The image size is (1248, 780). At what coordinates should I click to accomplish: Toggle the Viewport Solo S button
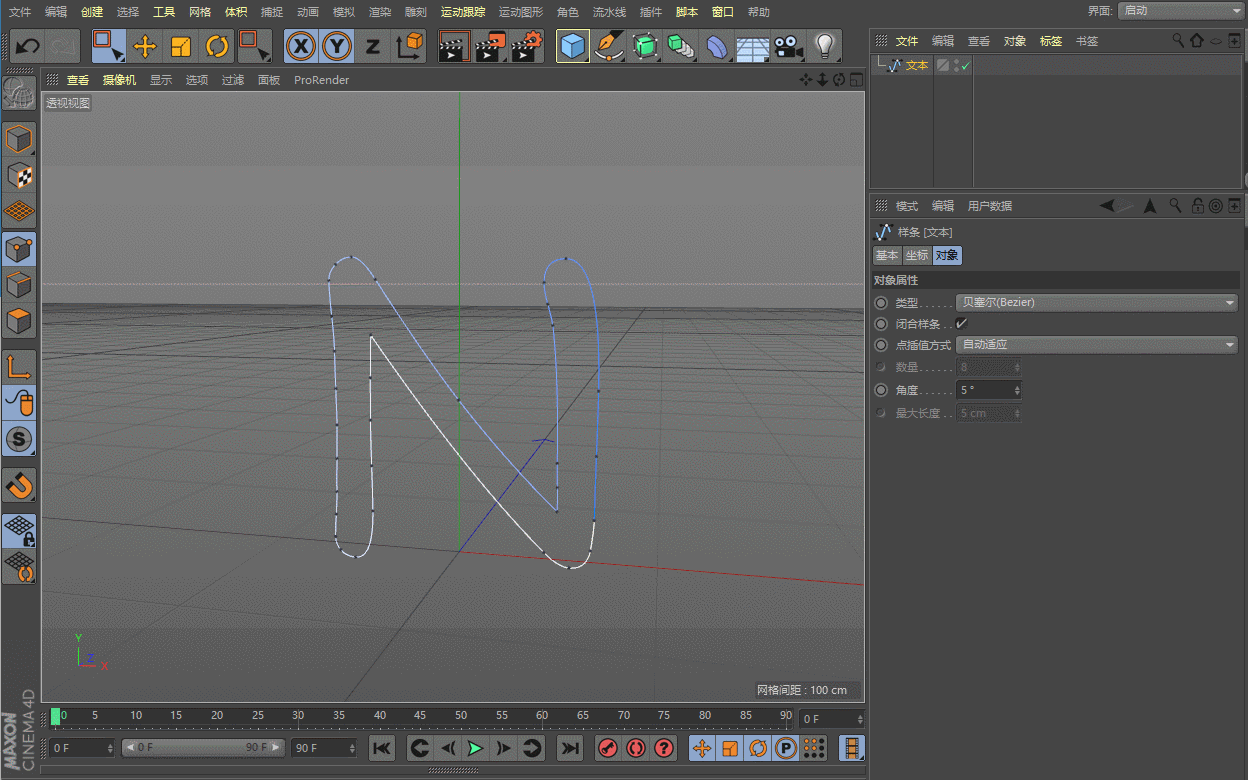point(19,439)
